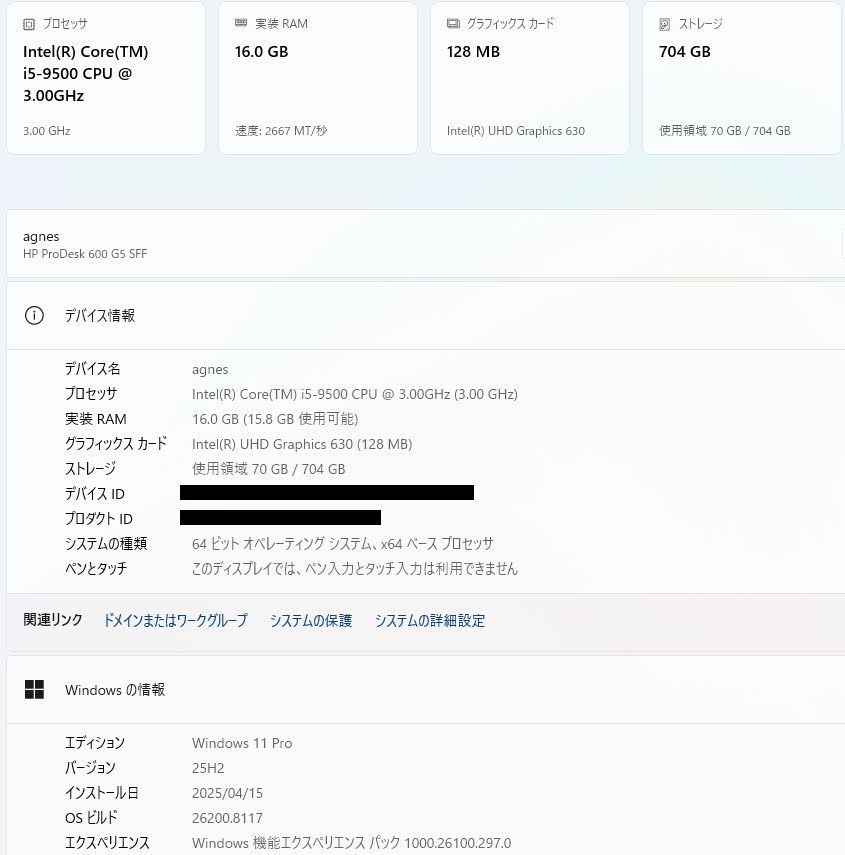845x855 pixels.
Task: Click 'Intel(R) UHD Graphics 630' in graphics card
Action: 516,131
